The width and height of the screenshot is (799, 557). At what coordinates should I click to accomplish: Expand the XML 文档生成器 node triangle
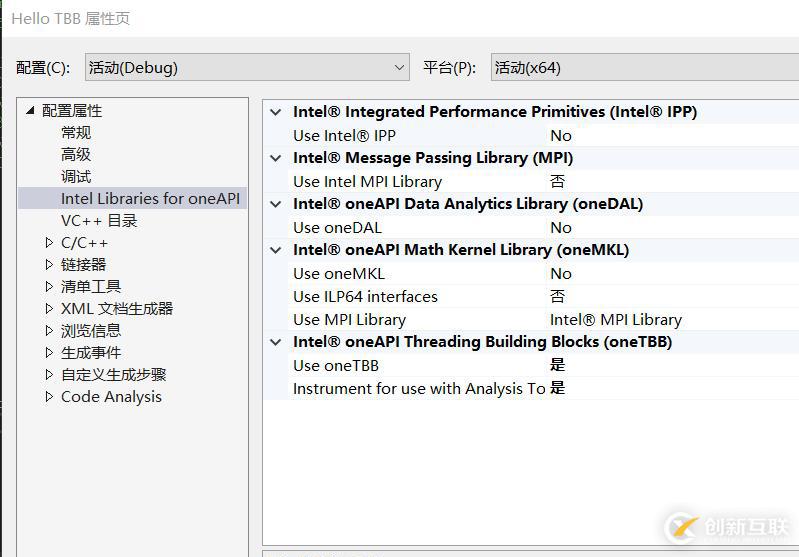click(49, 308)
